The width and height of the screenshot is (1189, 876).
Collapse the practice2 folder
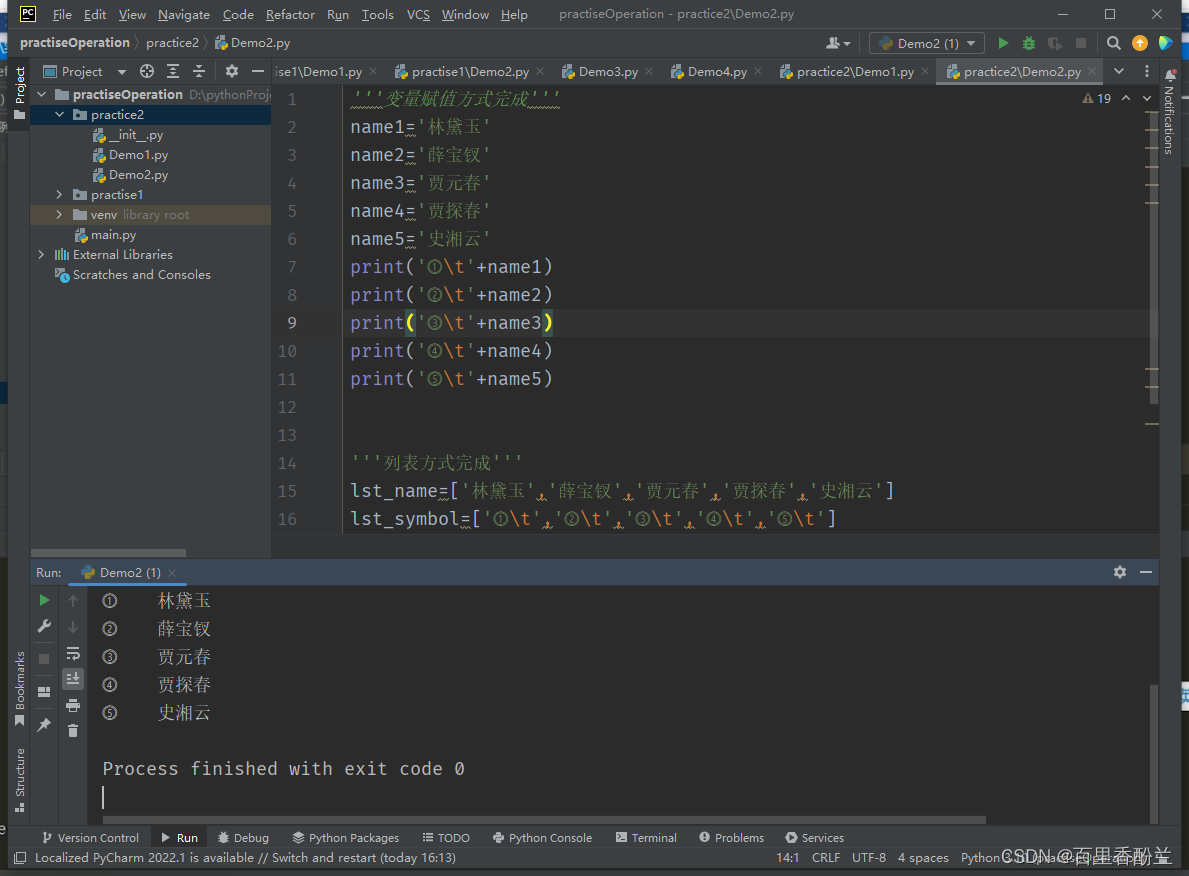click(x=59, y=115)
